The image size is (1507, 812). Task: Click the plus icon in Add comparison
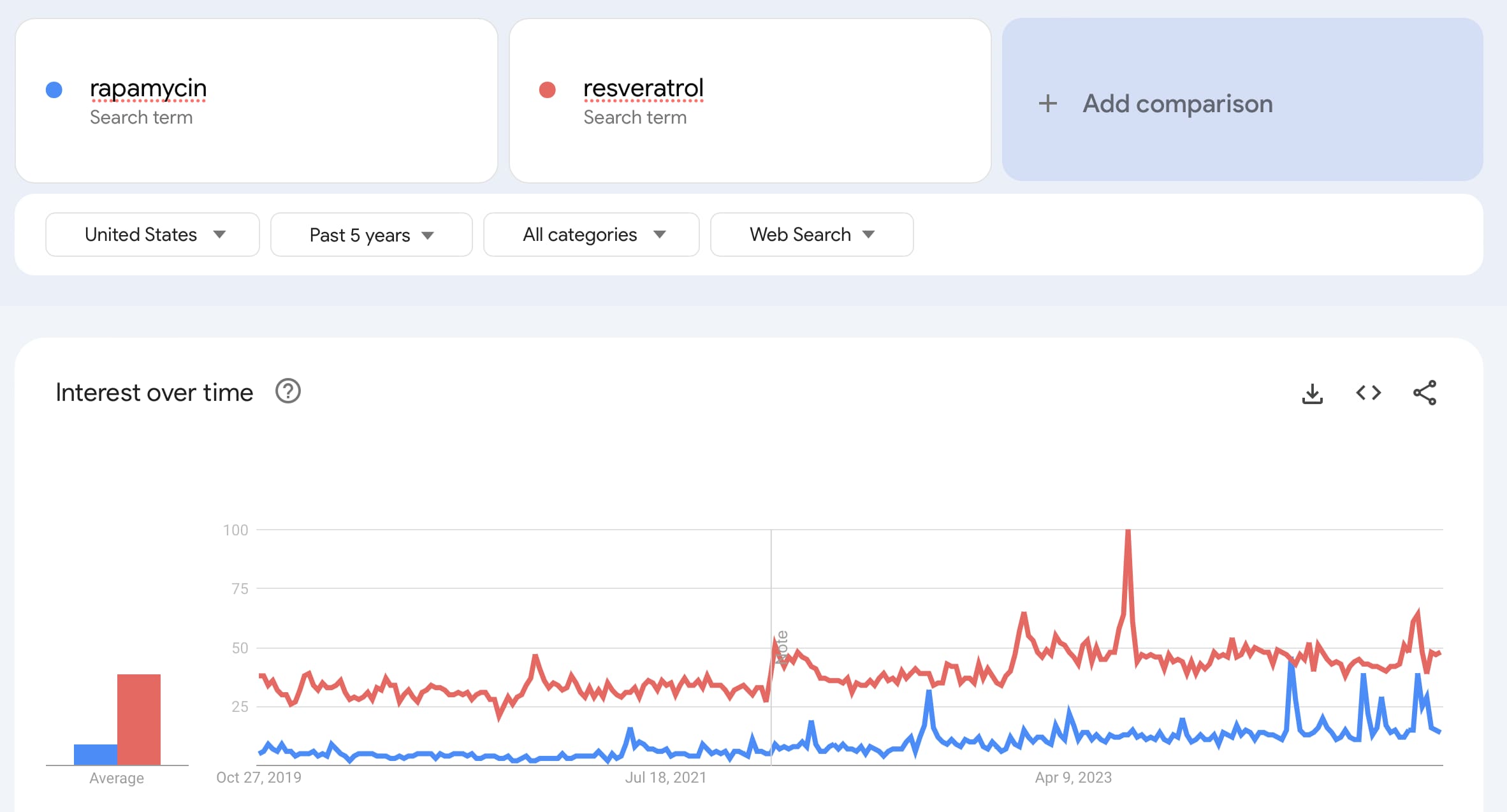1047,103
